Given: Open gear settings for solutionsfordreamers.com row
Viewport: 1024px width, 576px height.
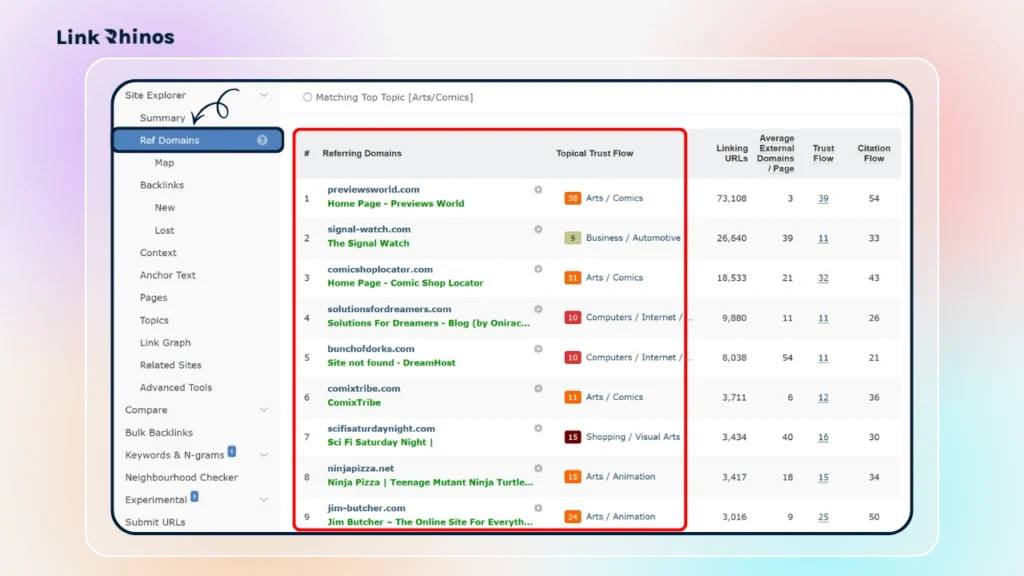Looking at the screenshot, I should coord(538,309).
